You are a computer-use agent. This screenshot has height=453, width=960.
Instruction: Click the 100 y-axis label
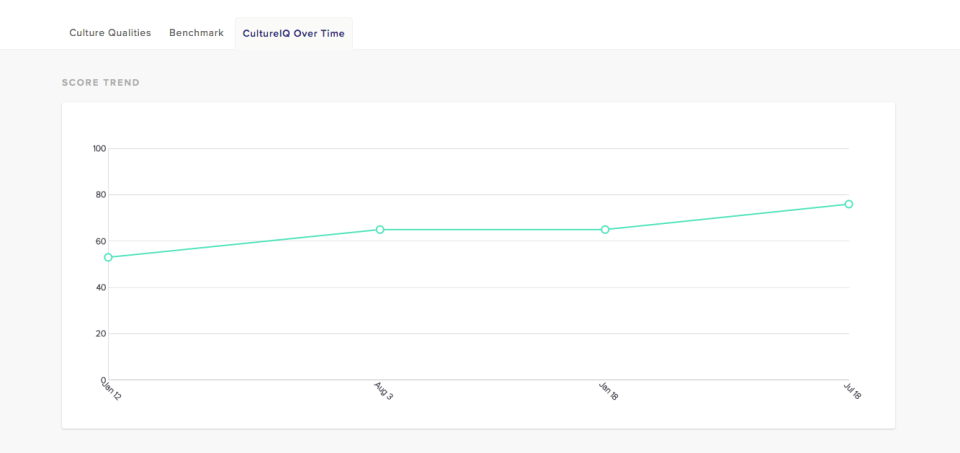(x=99, y=149)
